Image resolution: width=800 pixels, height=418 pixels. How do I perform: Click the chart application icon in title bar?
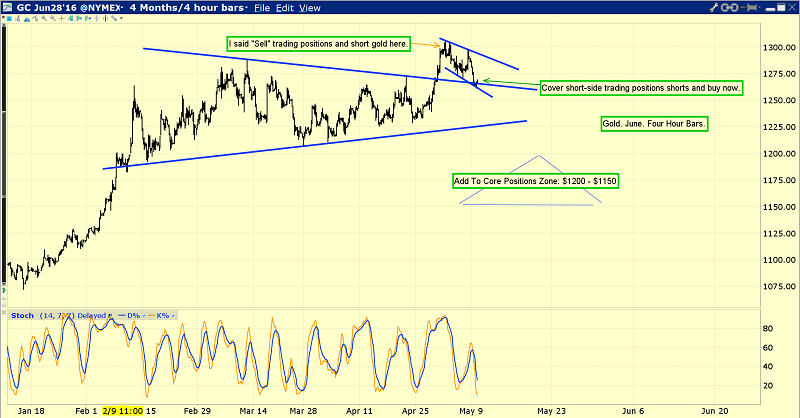click(8, 7)
